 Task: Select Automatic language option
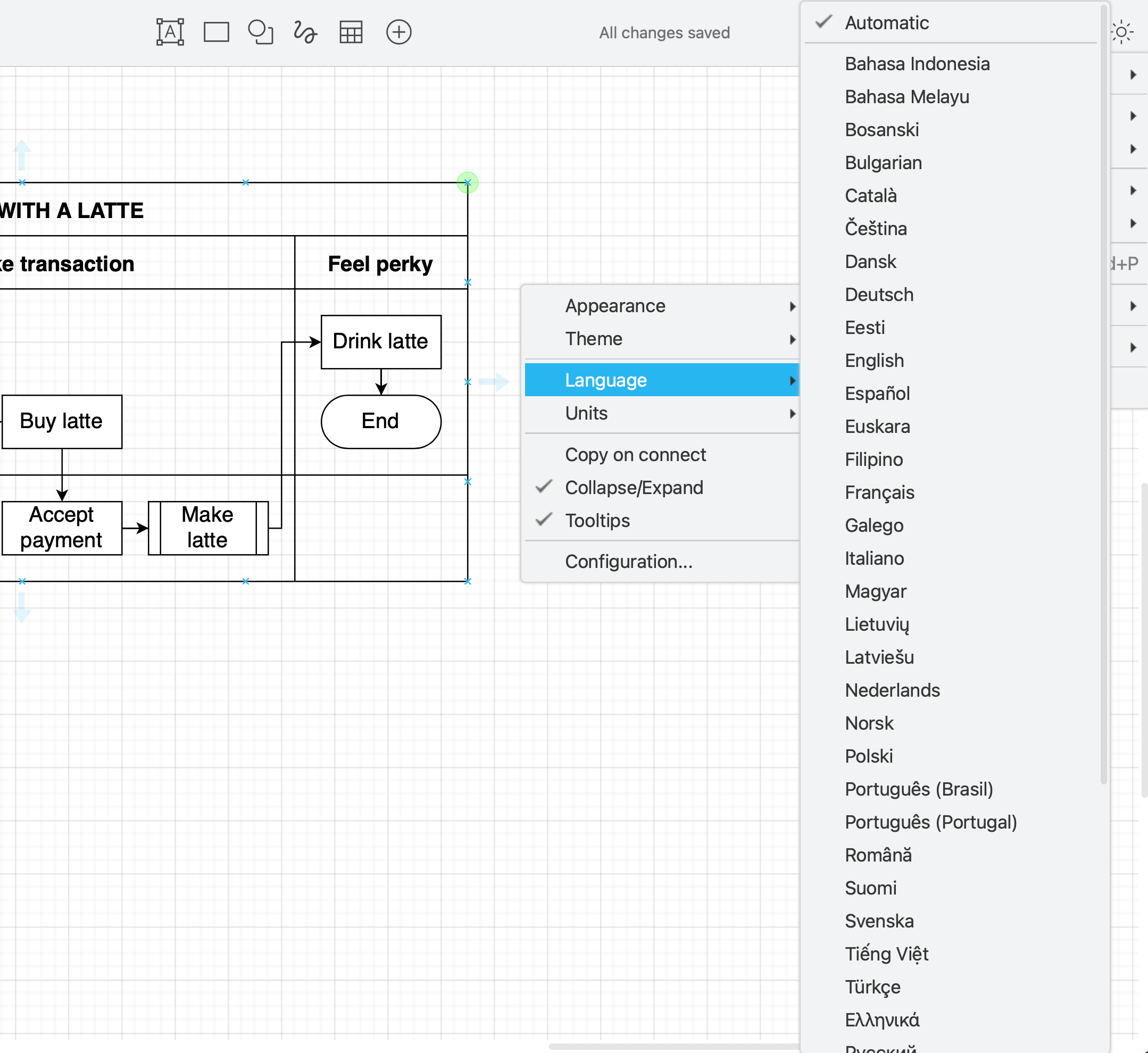tap(886, 23)
